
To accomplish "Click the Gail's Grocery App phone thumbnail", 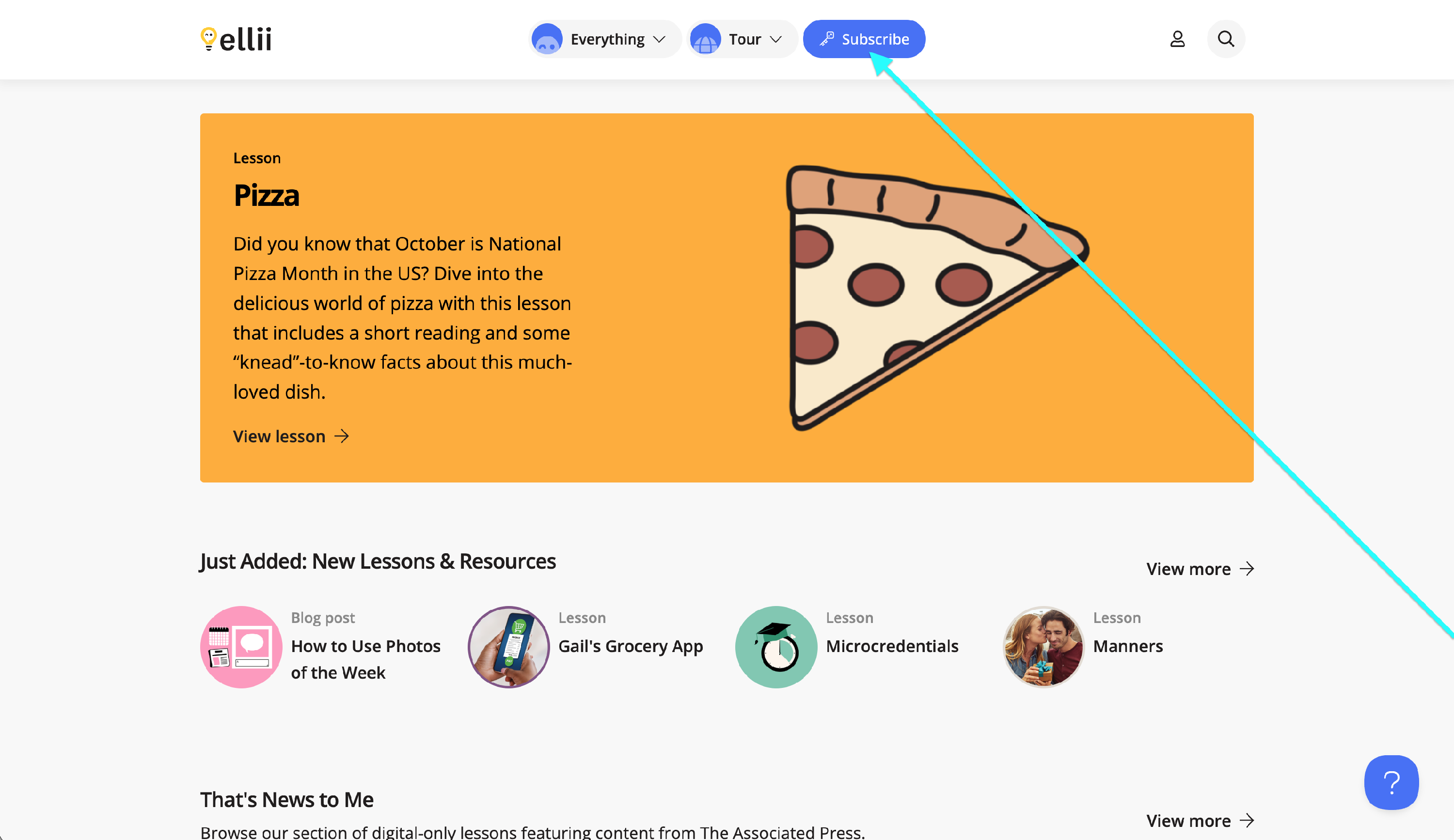I will (x=508, y=646).
